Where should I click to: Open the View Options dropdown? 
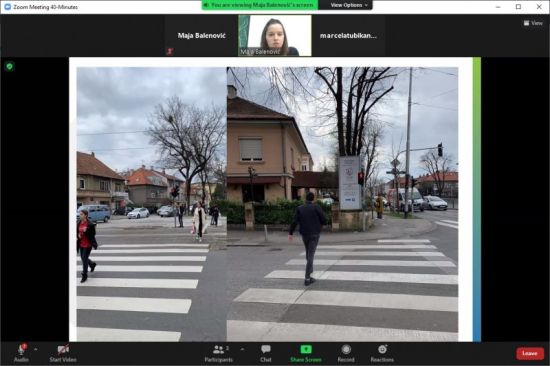pyautogui.click(x=349, y=5)
